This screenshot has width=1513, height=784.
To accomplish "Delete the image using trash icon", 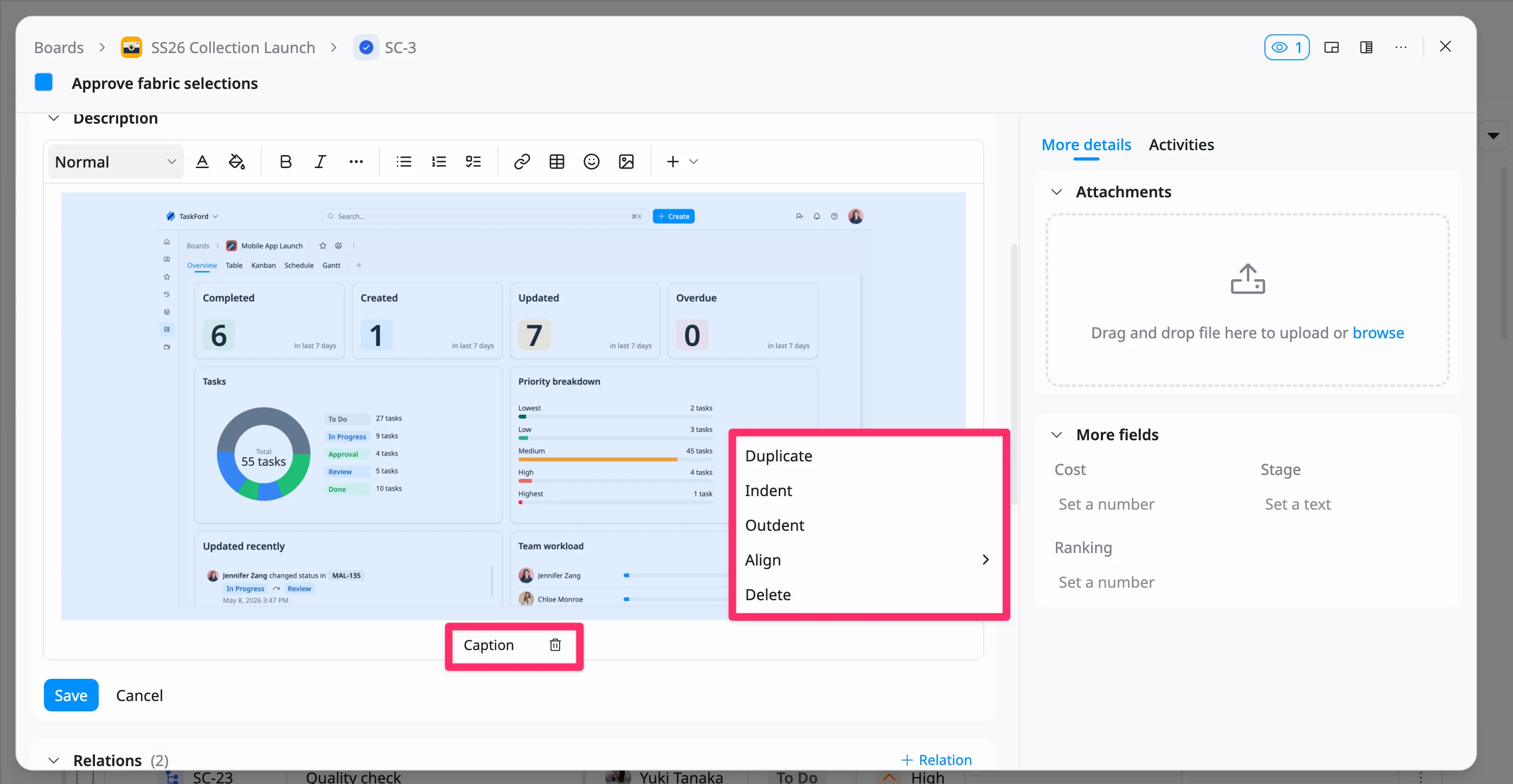I will (x=555, y=645).
